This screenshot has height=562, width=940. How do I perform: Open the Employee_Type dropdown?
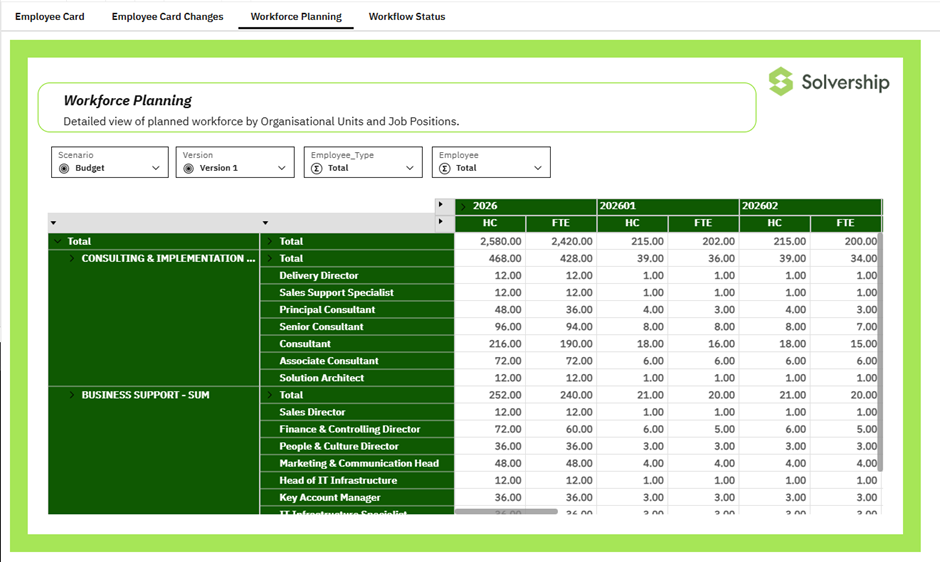pyautogui.click(x=363, y=162)
